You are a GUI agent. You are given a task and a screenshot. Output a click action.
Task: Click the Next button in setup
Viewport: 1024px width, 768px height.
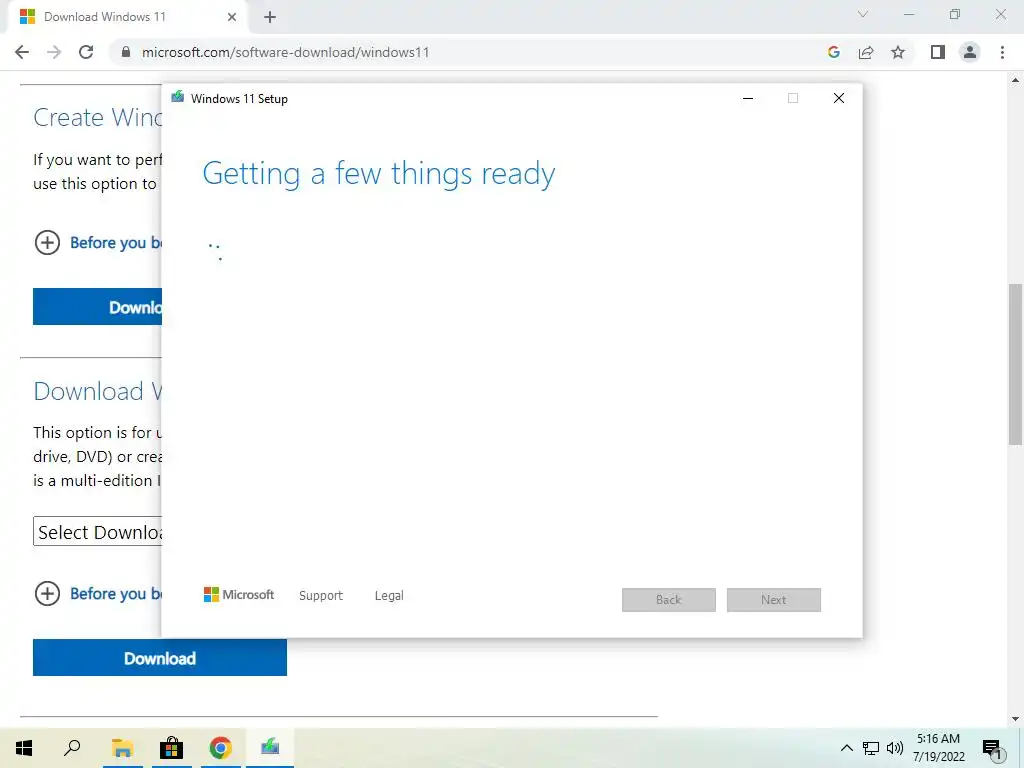(774, 600)
